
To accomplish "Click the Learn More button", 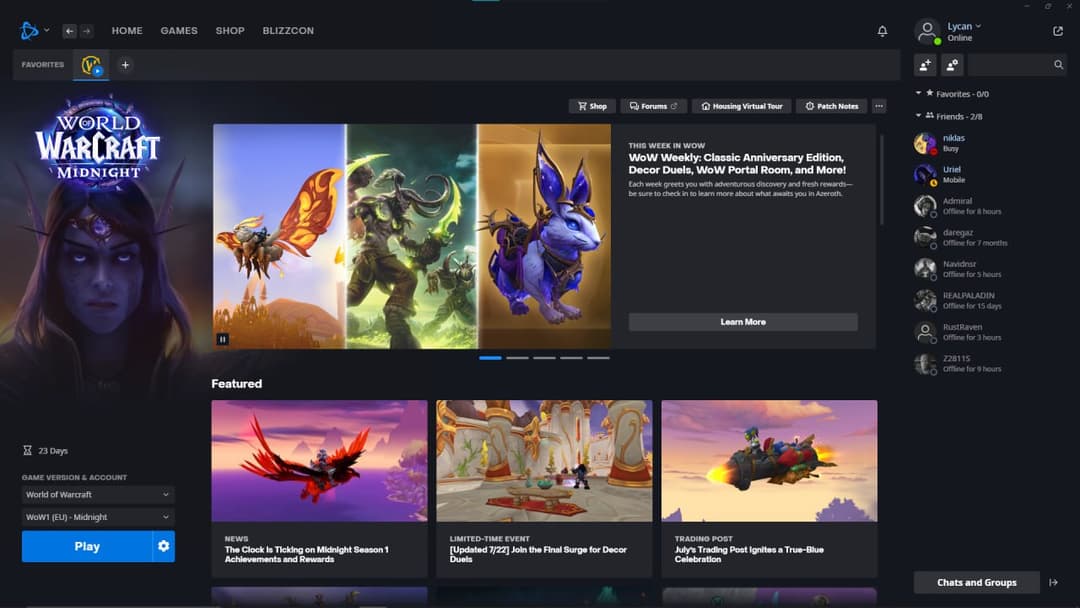I will (x=743, y=322).
